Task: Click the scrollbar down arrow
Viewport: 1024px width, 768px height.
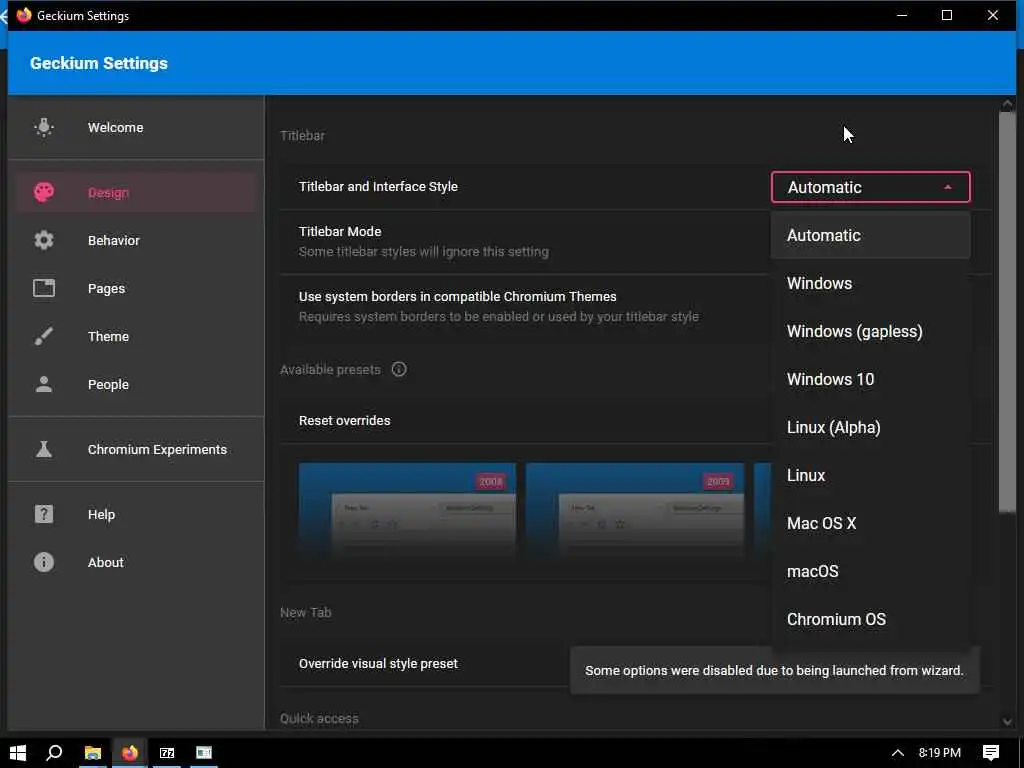Action: point(1007,721)
